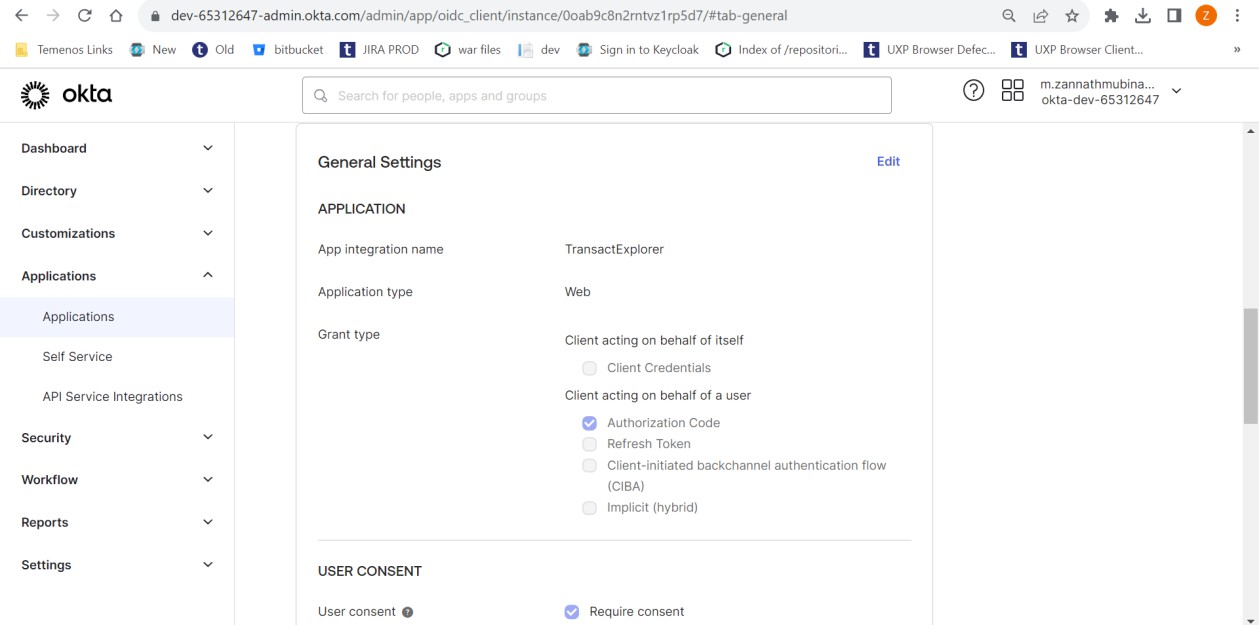Toggle the Authorization Code checkbox
1259x625 pixels.
pos(590,423)
